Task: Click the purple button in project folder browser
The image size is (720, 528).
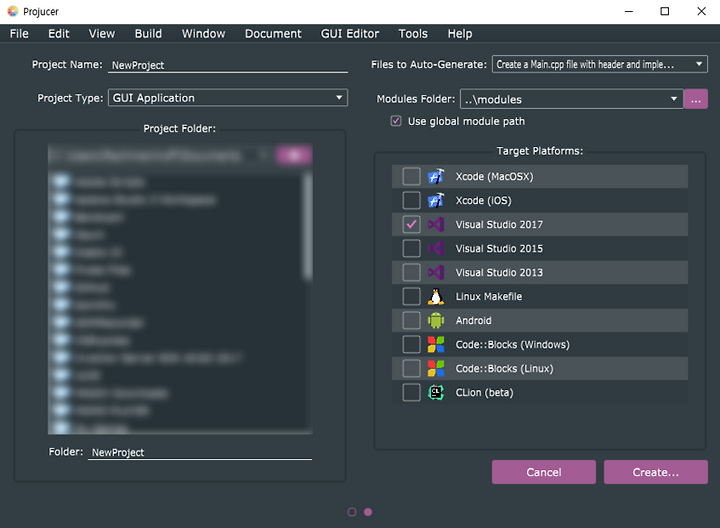Action: click(294, 156)
